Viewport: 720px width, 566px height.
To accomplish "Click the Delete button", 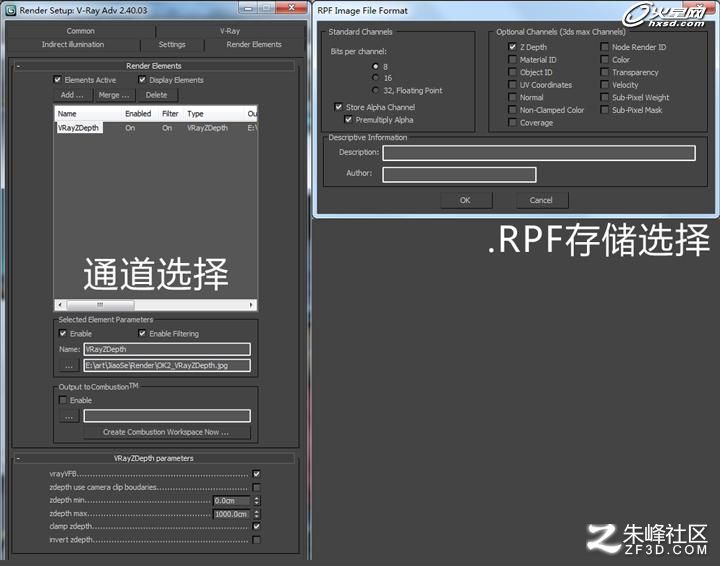I will (157, 95).
